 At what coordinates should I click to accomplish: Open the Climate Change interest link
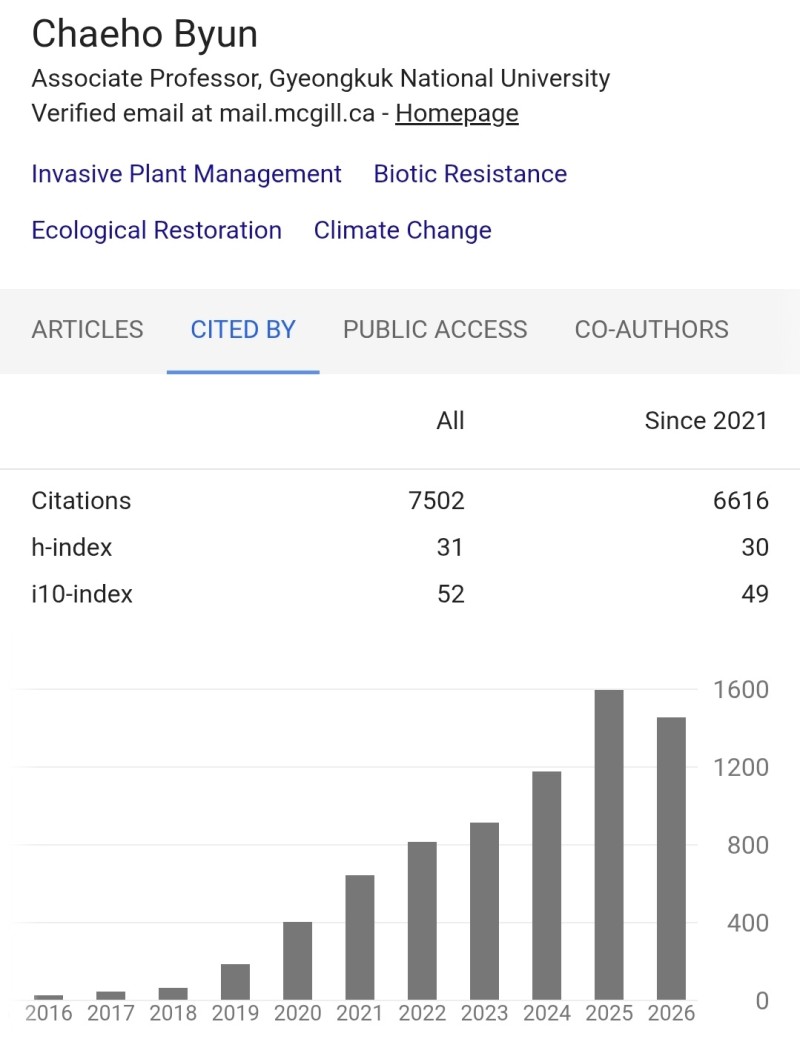click(402, 230)
